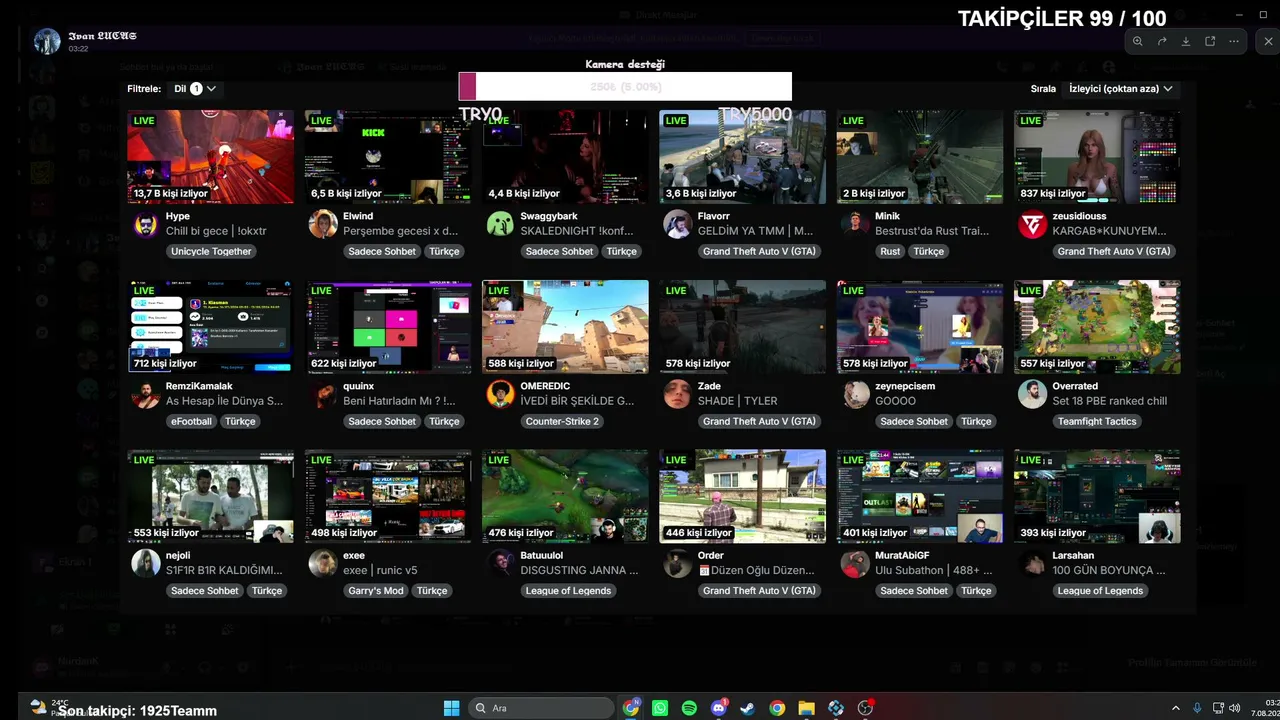Click the title "Chill bi gece | !okxtr"

click(x=216, y=231)
